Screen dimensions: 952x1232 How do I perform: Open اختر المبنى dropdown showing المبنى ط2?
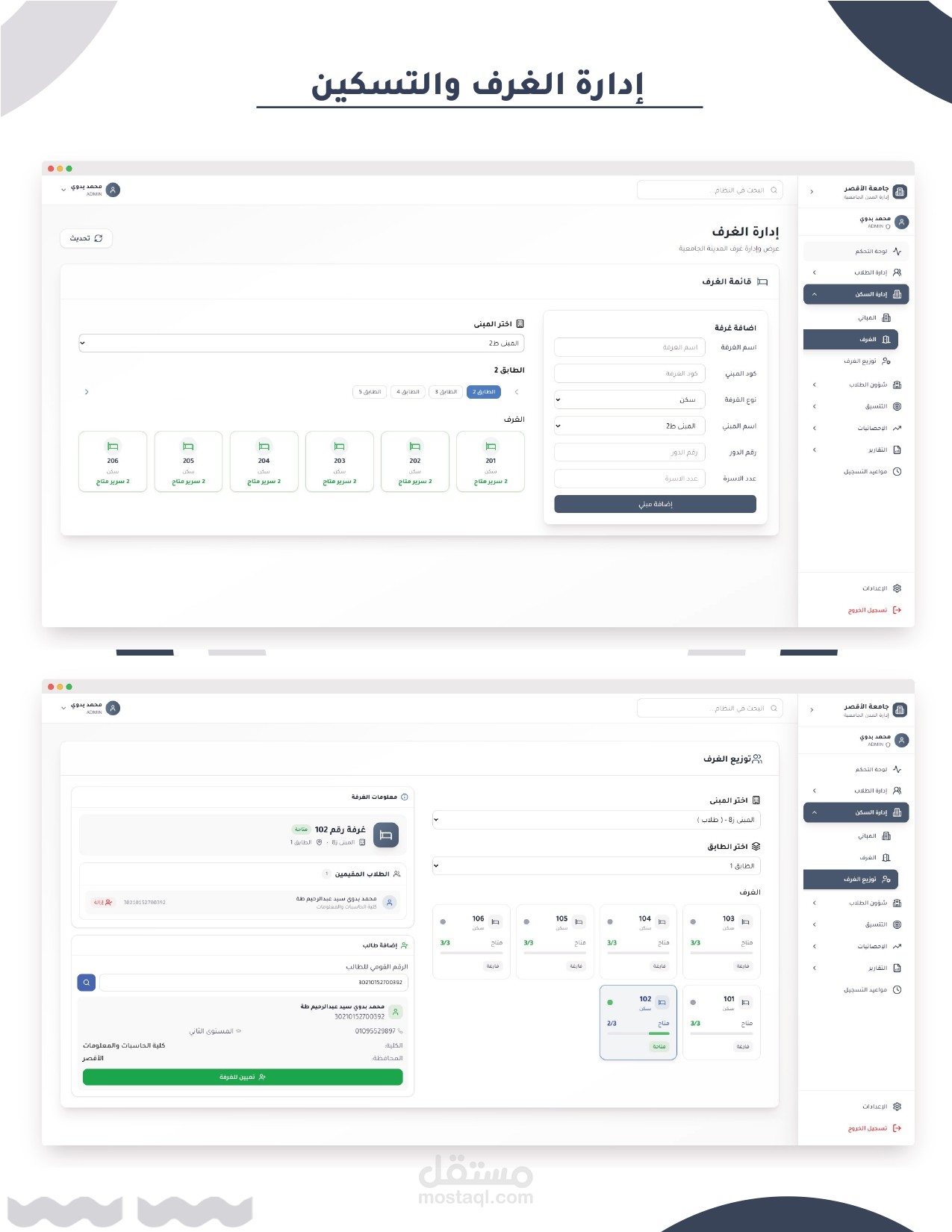(302, 343)
